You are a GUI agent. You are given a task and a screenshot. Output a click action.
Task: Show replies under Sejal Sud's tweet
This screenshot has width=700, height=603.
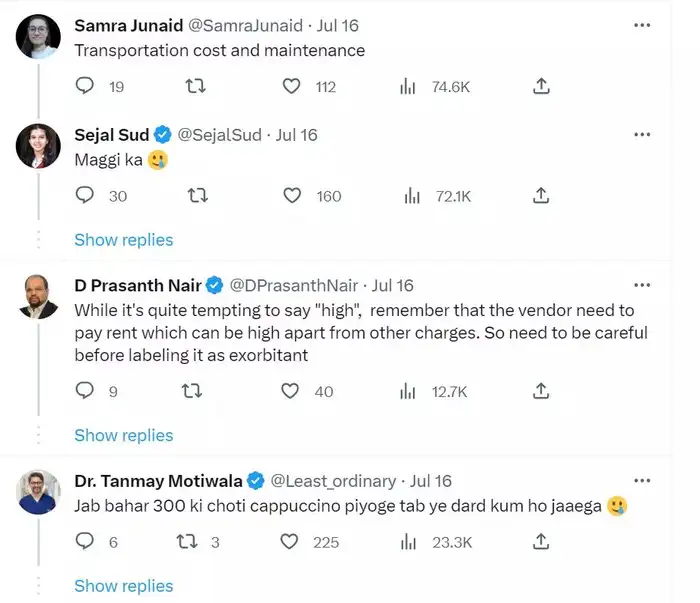pos(124,240)
